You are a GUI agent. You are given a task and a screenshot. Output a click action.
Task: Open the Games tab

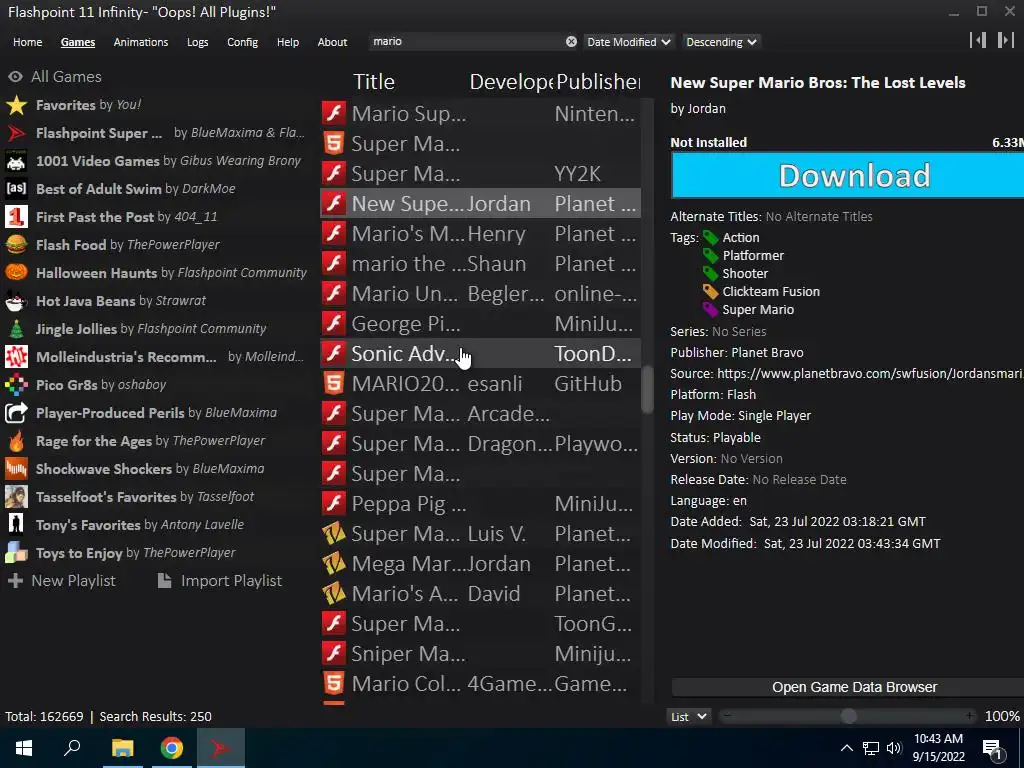(78, 42)
